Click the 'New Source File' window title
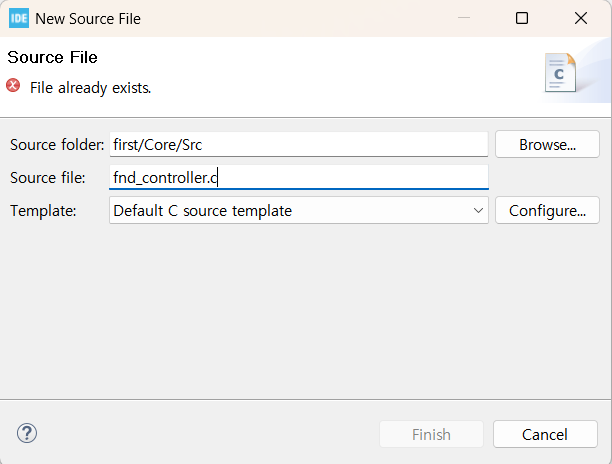Image resolution: width=612 pixels, height=464 pixels. [88, 18]
